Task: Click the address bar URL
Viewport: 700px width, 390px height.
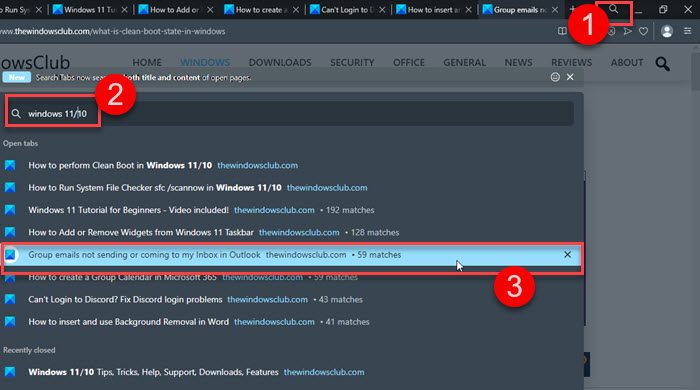Action: coord(112,31)
